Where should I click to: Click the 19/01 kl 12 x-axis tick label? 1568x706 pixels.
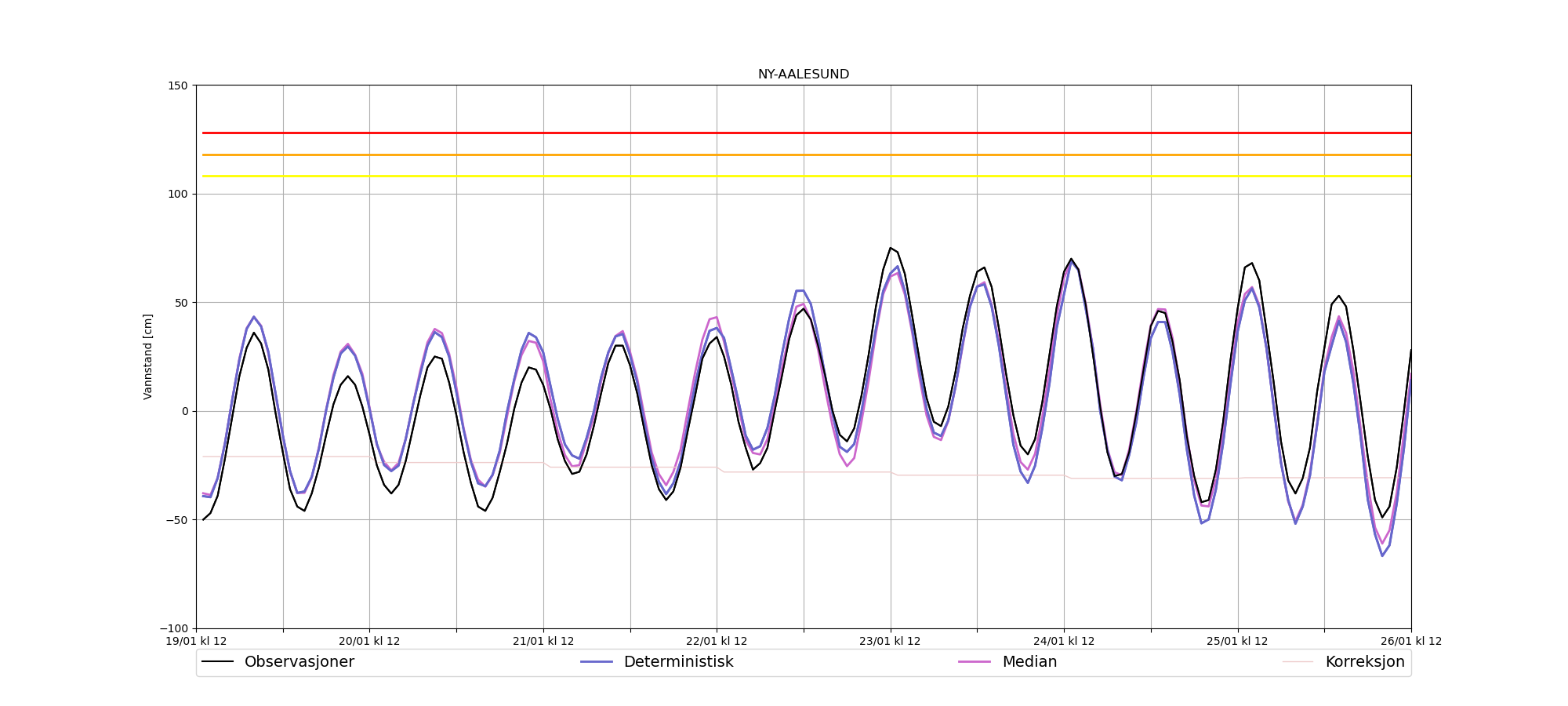coord(196,642)
